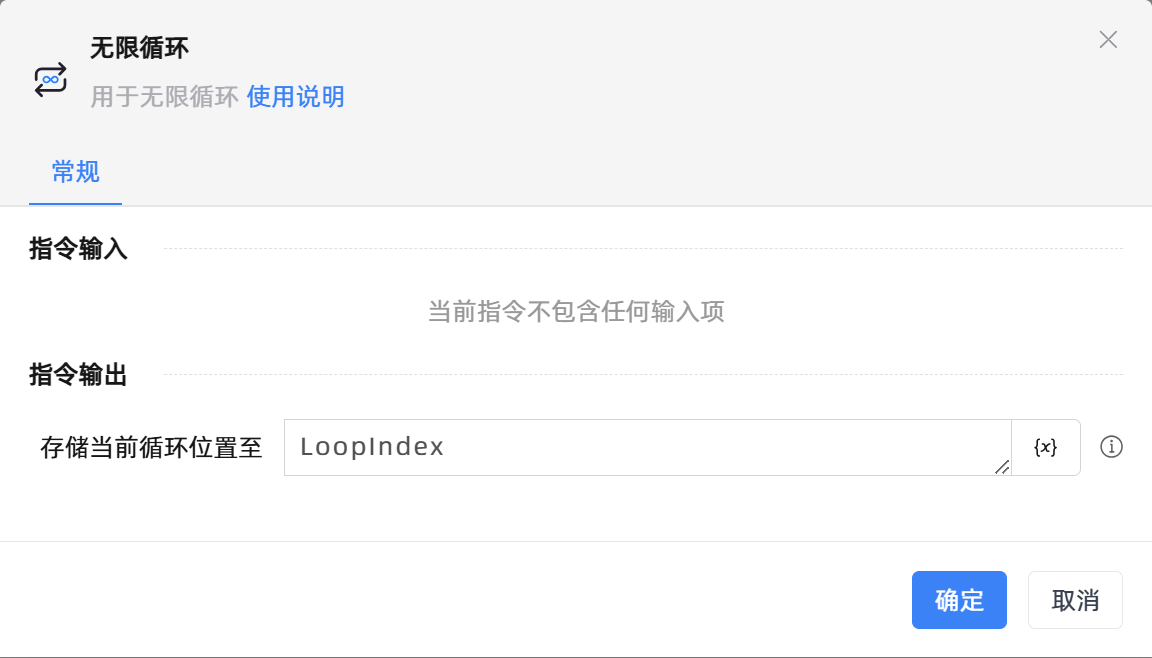The height and width of the screenshot is (658, 1152).
Task: Click the infinite loop icon in header
Action: coord(50,79)
